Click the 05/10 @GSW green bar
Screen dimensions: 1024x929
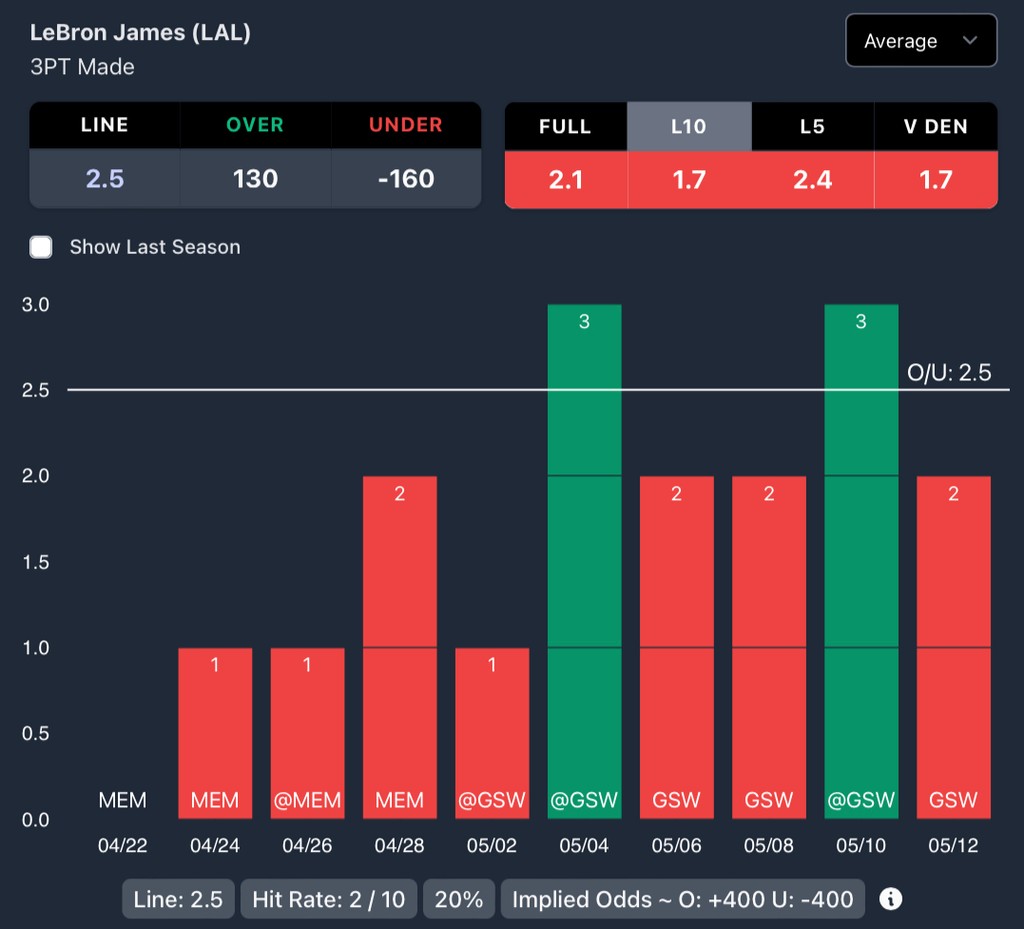861,561
